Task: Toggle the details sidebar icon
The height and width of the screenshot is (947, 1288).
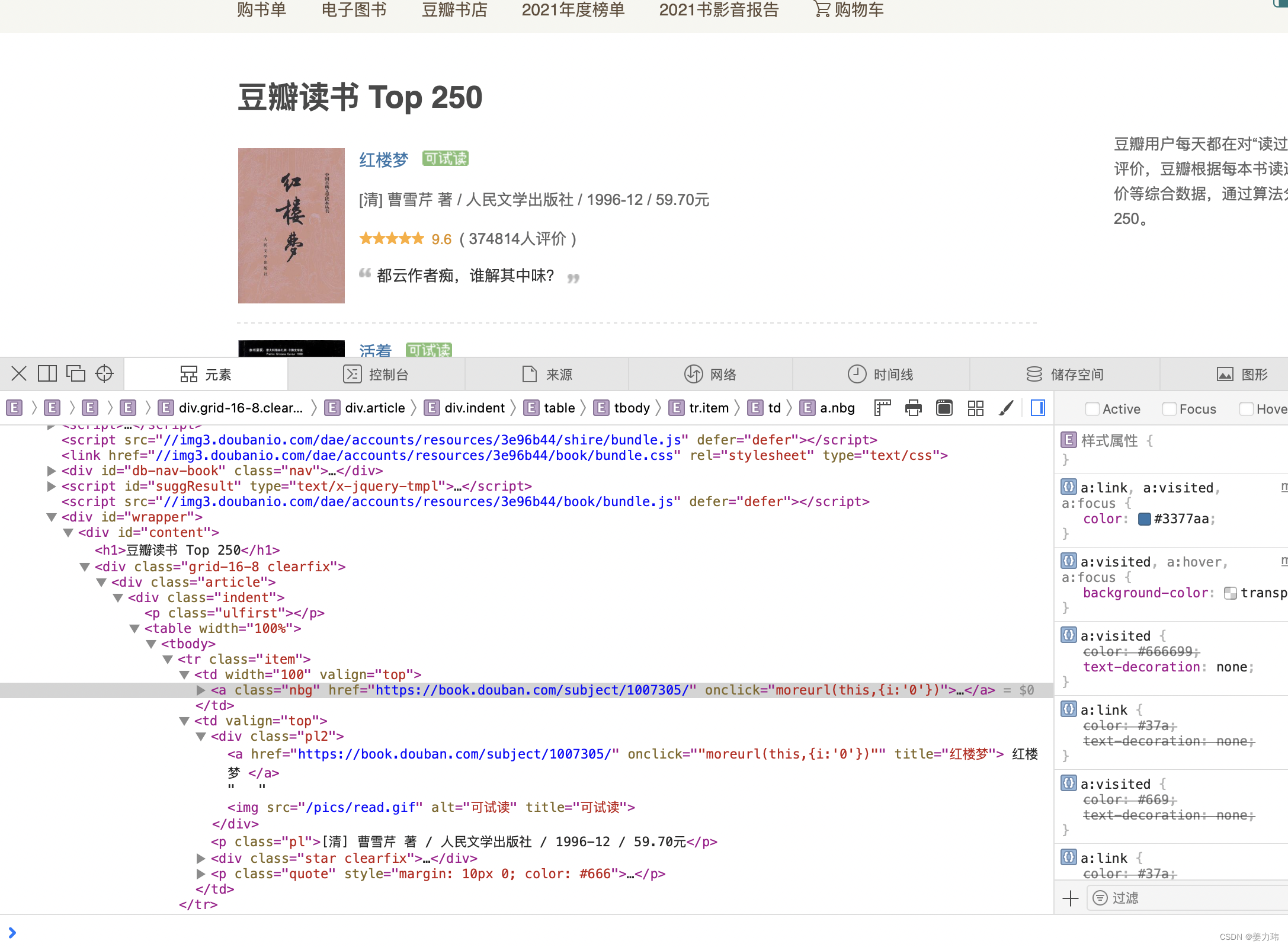Action: click(x=1038, y=408)
